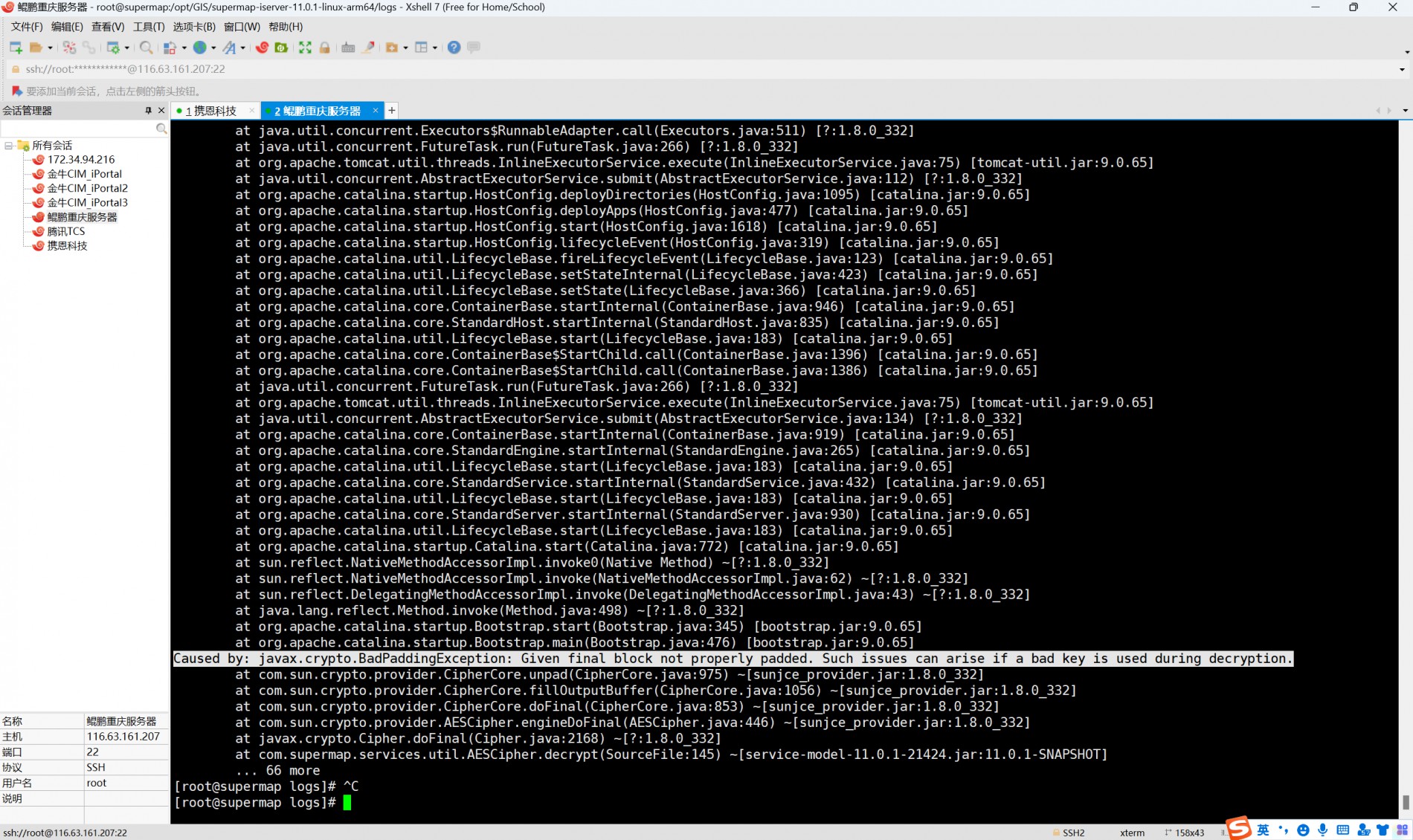
Task: Expand the Properties dropdown arrow
Action: (126, 48)
